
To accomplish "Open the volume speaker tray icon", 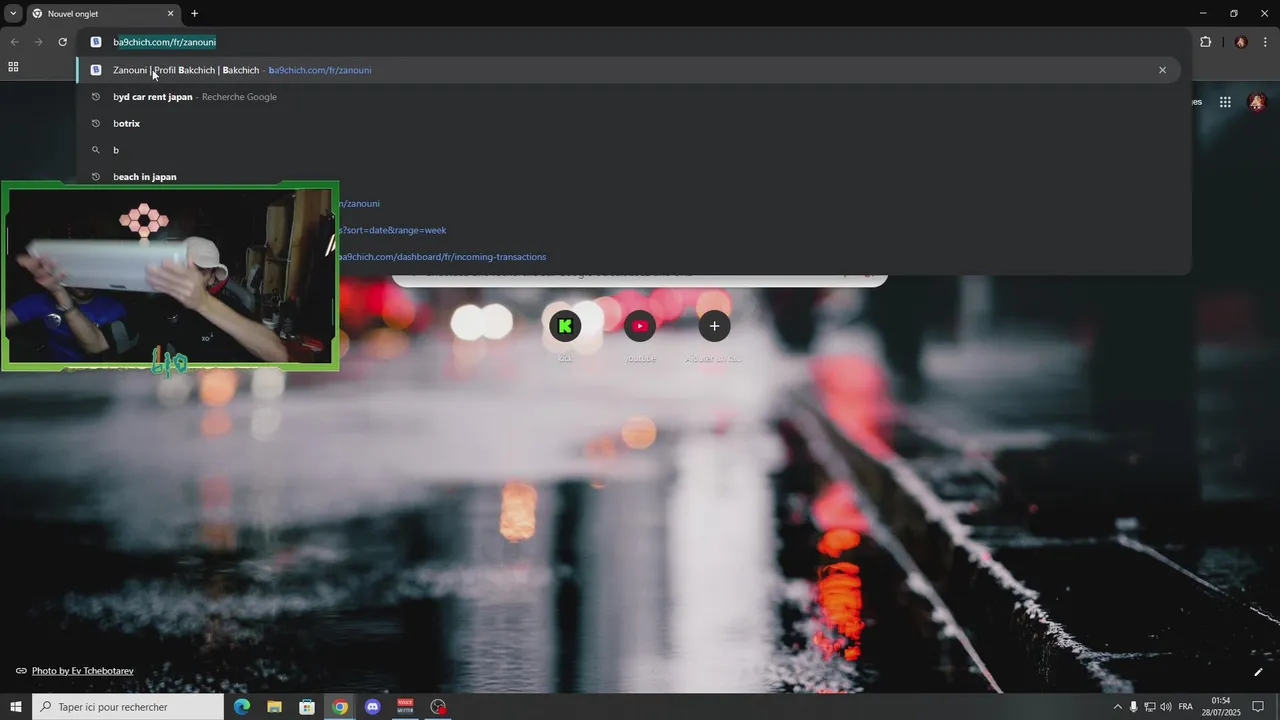I will click(1165, 707).
